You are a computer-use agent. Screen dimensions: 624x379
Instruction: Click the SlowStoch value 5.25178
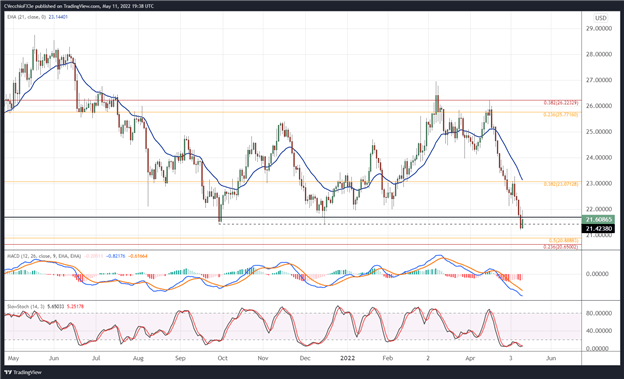point(74,307)
